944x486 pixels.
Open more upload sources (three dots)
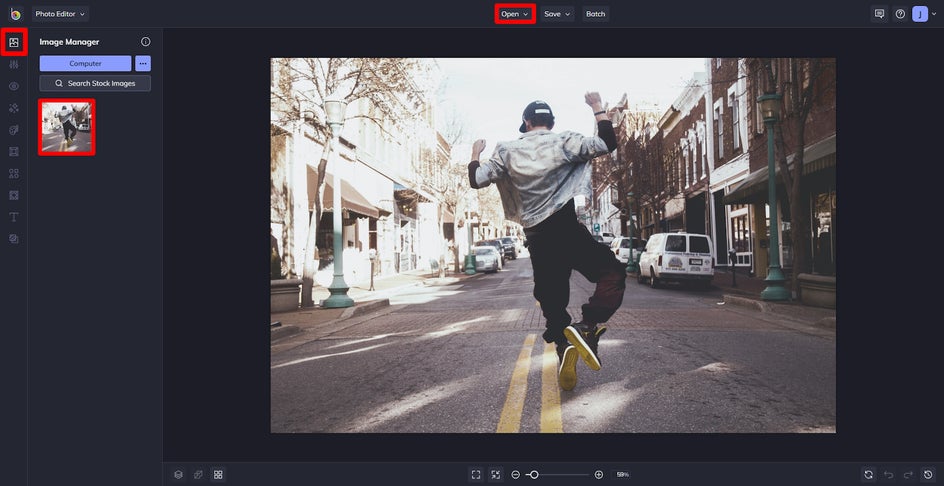point(143,63)
